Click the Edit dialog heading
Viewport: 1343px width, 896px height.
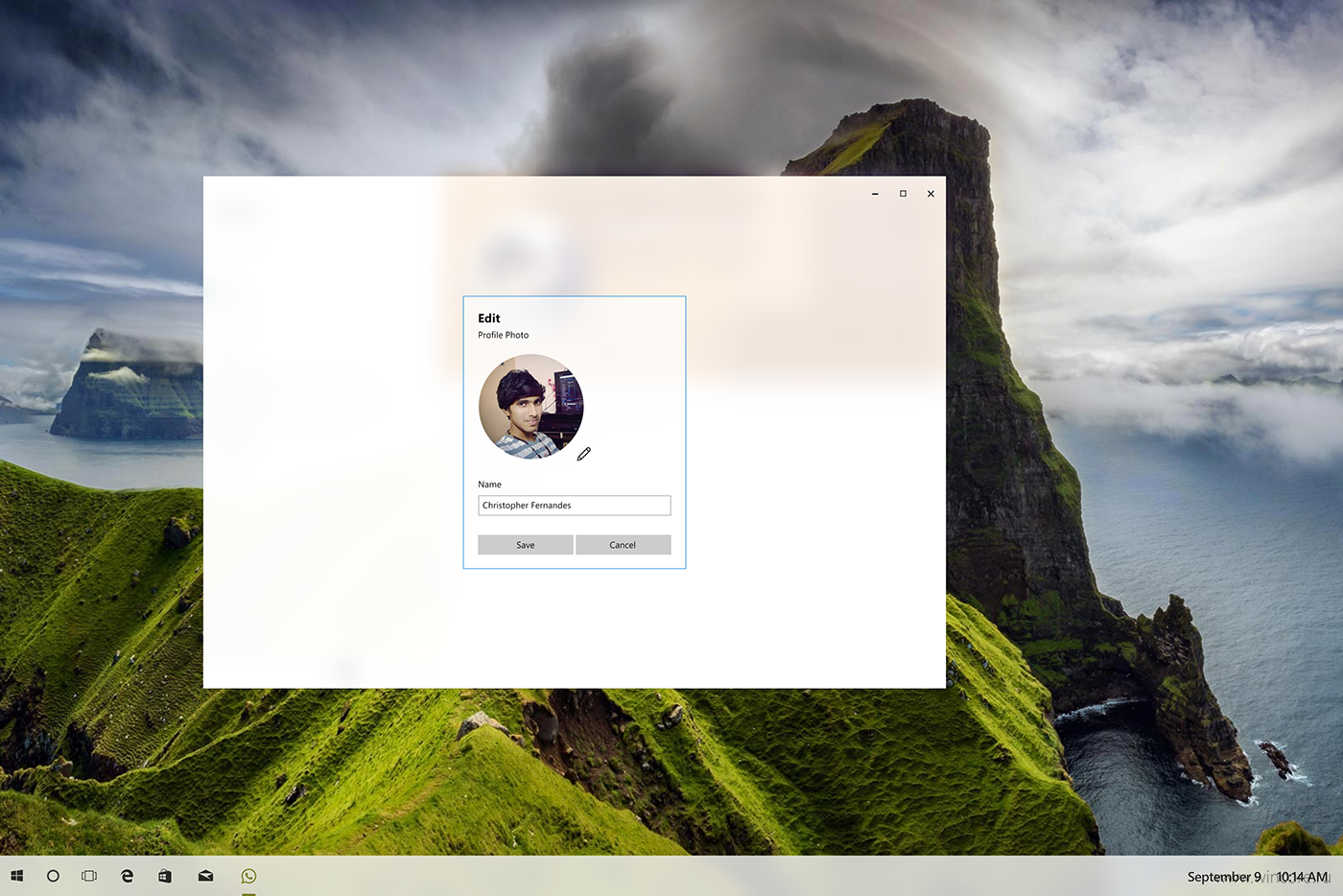click(489, 318)
